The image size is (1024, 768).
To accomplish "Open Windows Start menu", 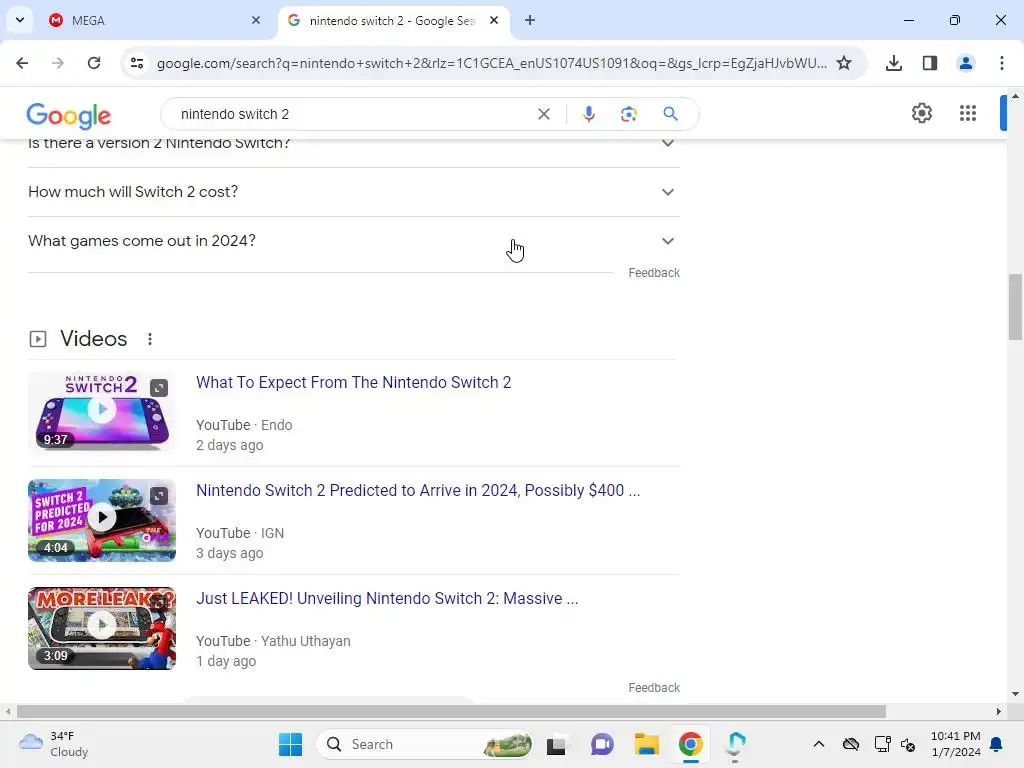I will 291,744.
